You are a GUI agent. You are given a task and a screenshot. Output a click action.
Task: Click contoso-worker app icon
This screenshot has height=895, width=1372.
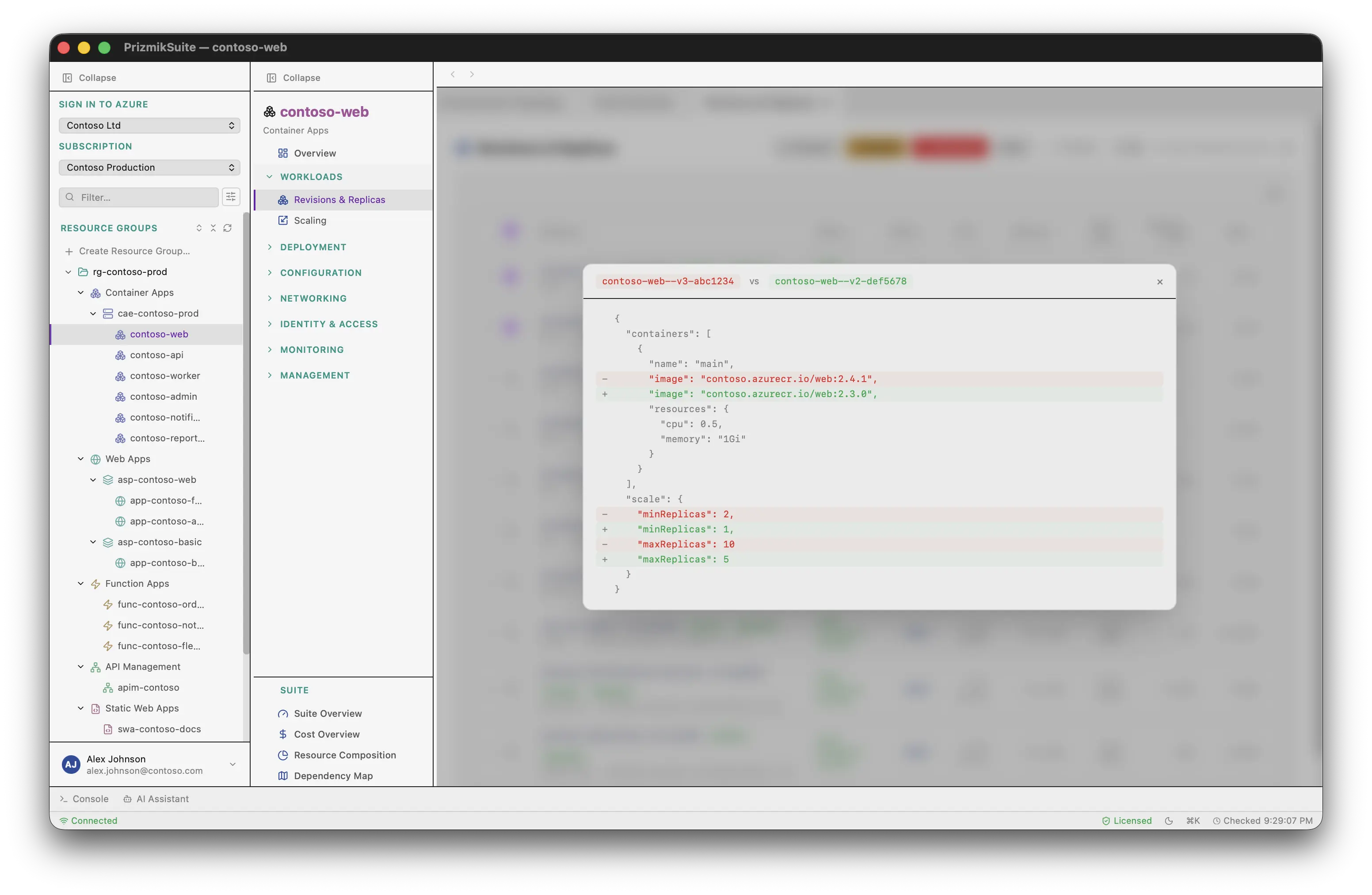[x=120, y=376]
